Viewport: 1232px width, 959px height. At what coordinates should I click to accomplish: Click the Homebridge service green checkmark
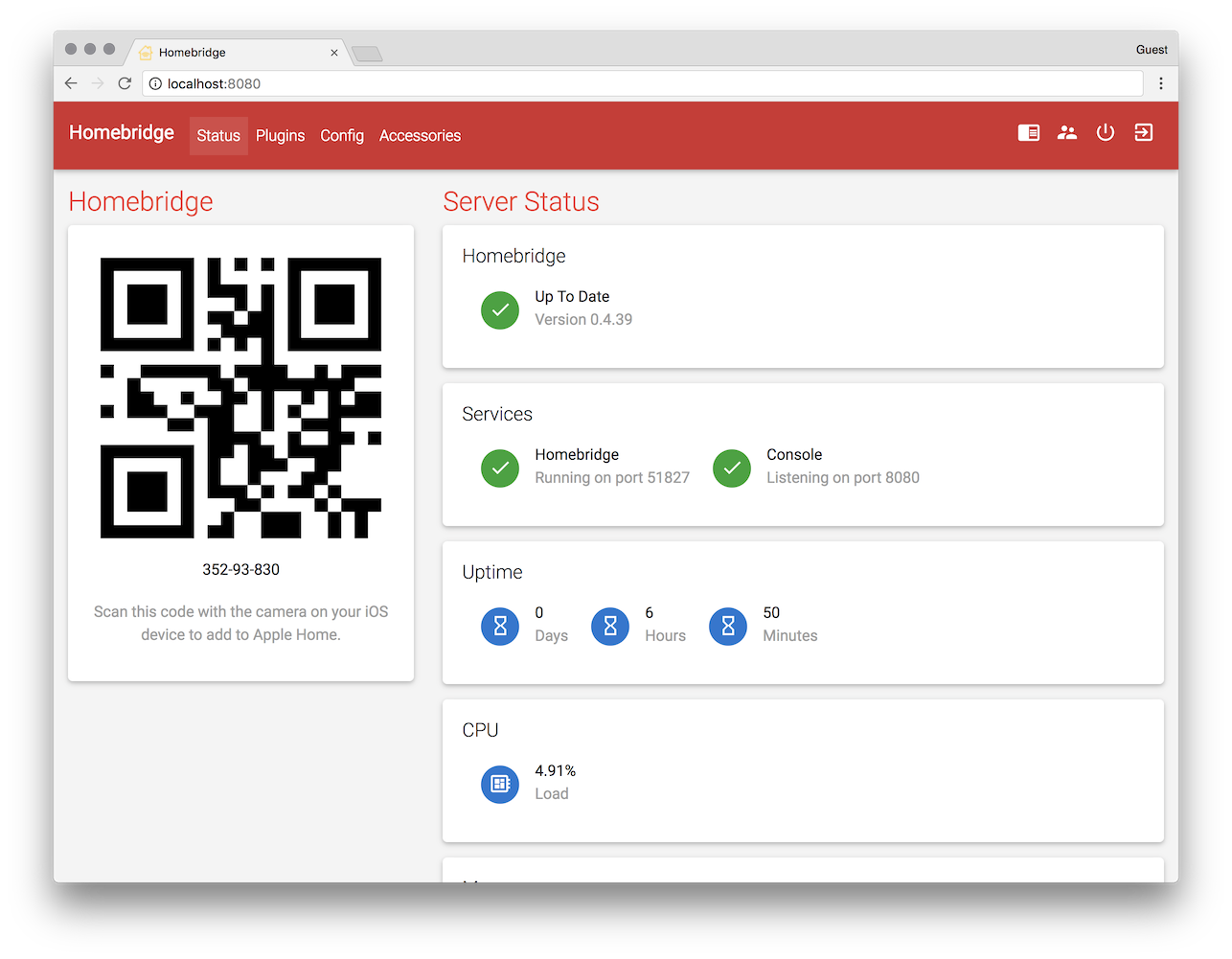coord(500,468)
